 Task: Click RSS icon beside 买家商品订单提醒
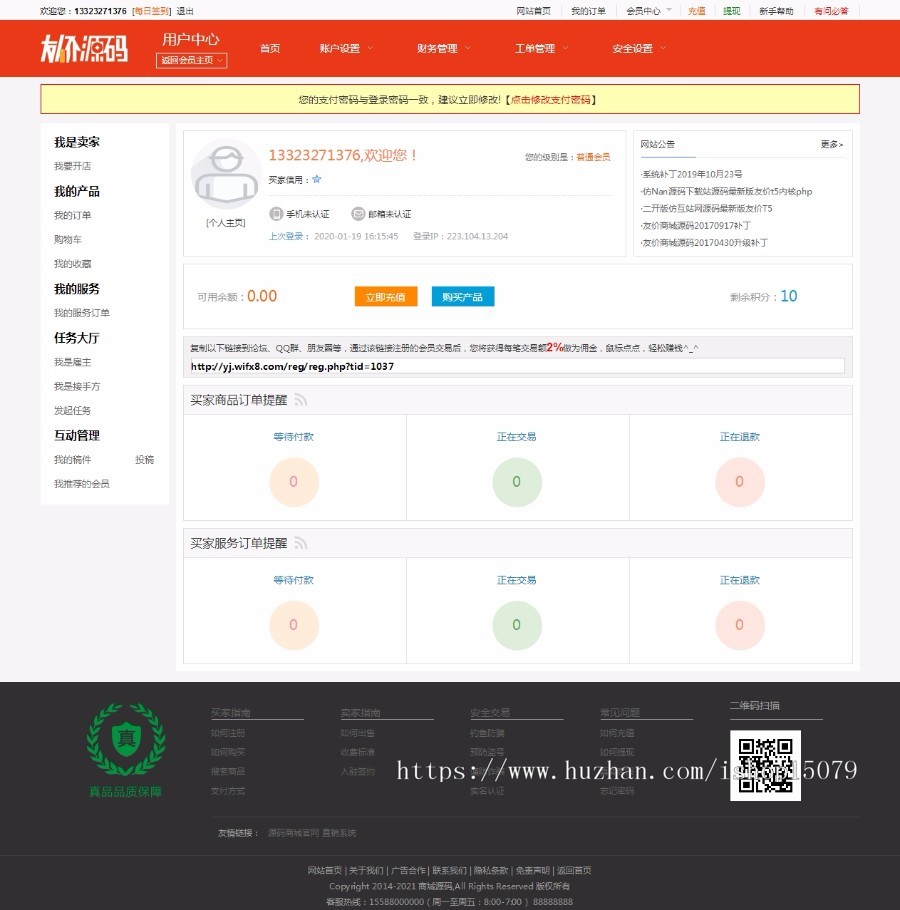pos(301,400)
